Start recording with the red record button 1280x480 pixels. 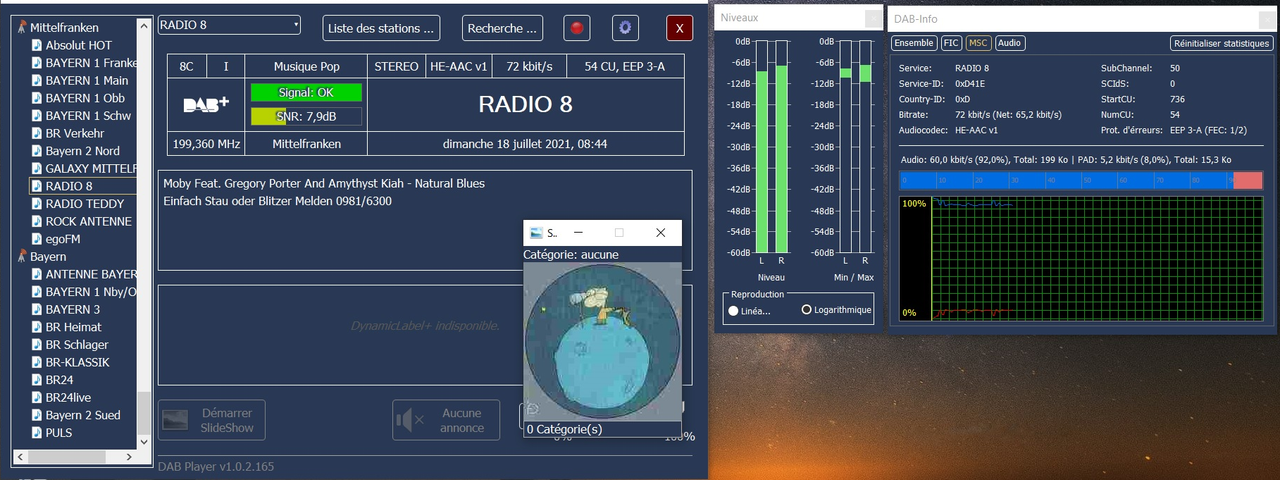[x=577, y=28]
